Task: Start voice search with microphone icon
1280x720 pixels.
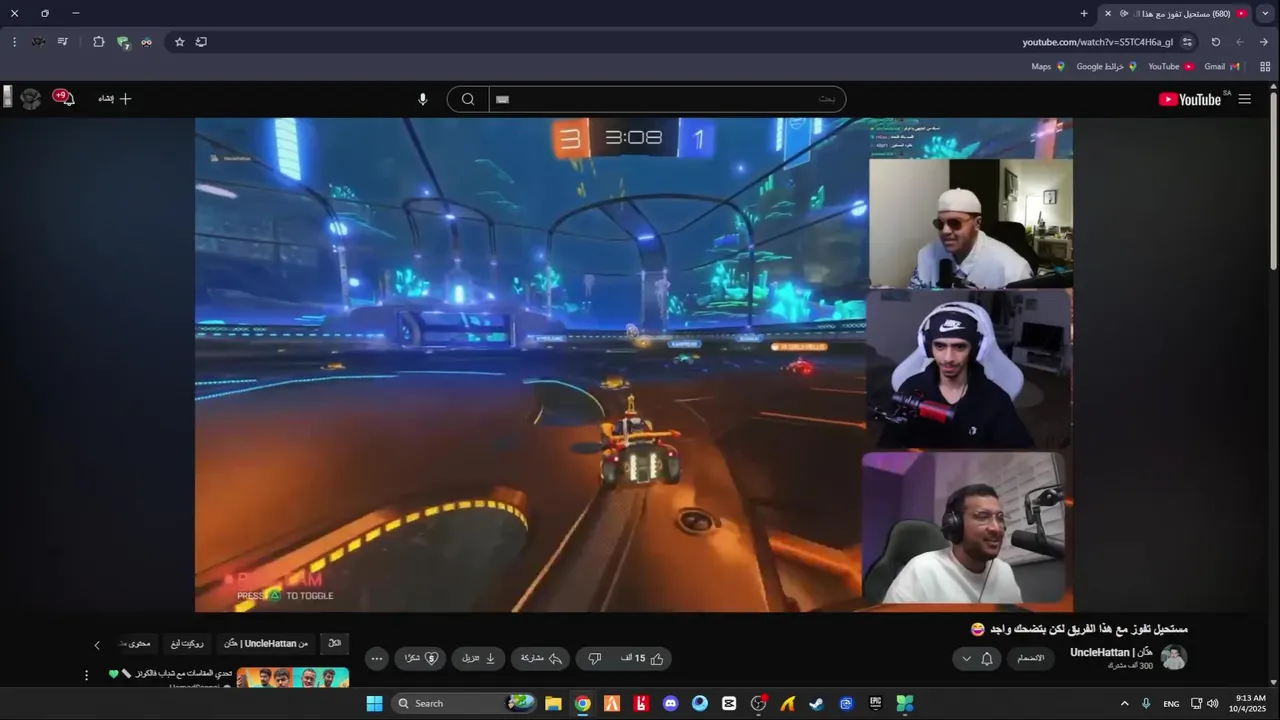Action: click(423, 99)
